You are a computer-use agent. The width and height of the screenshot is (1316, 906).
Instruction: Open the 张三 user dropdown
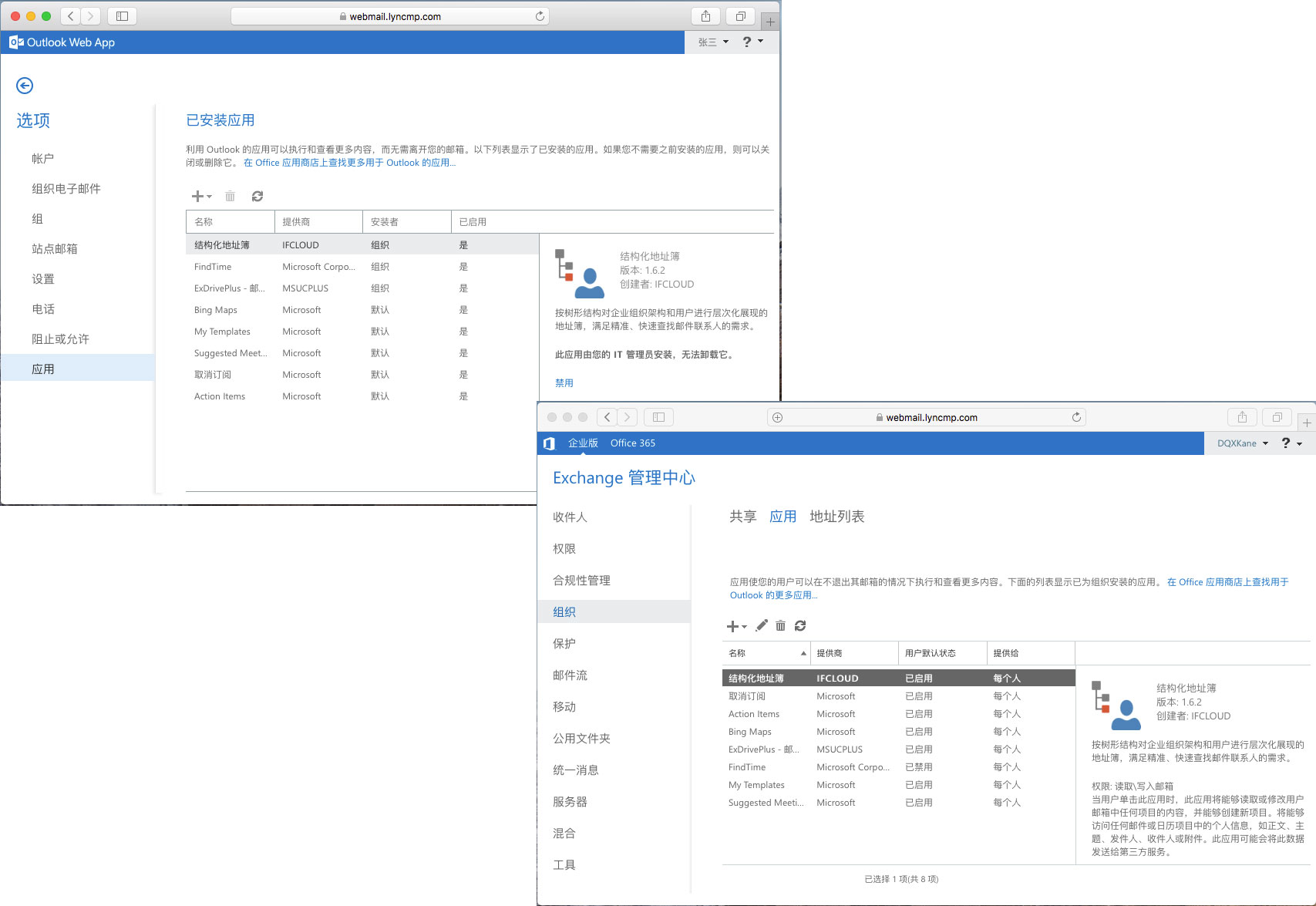click(x=713, y=42)
